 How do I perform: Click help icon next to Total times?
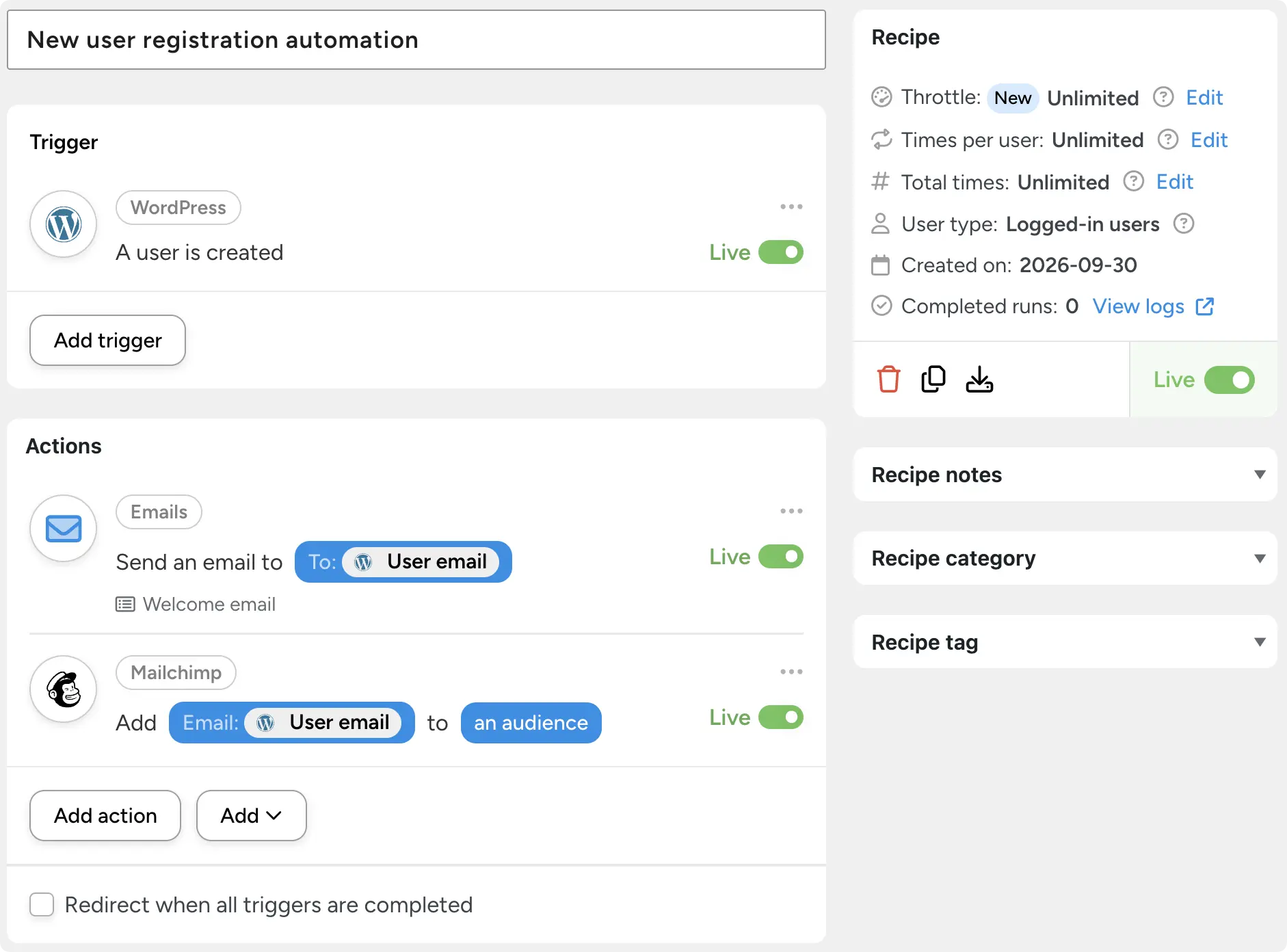coord(1134,181)
